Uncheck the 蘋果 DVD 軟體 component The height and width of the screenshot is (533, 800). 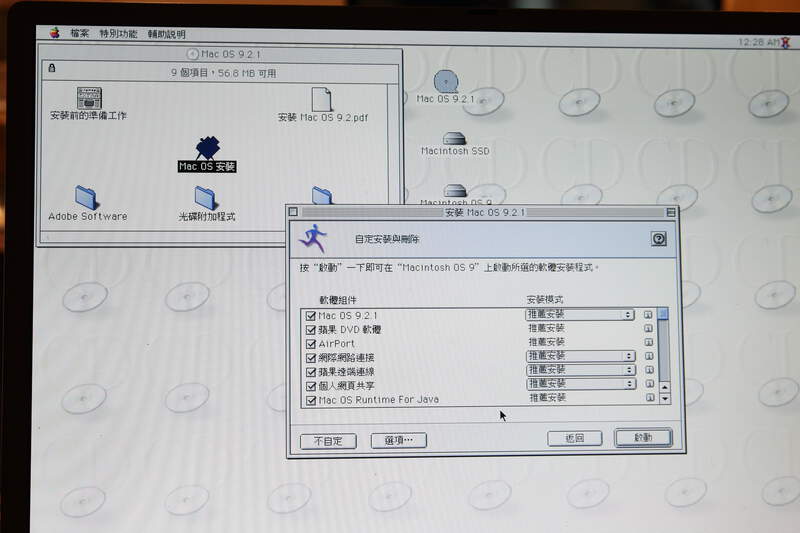311,330
